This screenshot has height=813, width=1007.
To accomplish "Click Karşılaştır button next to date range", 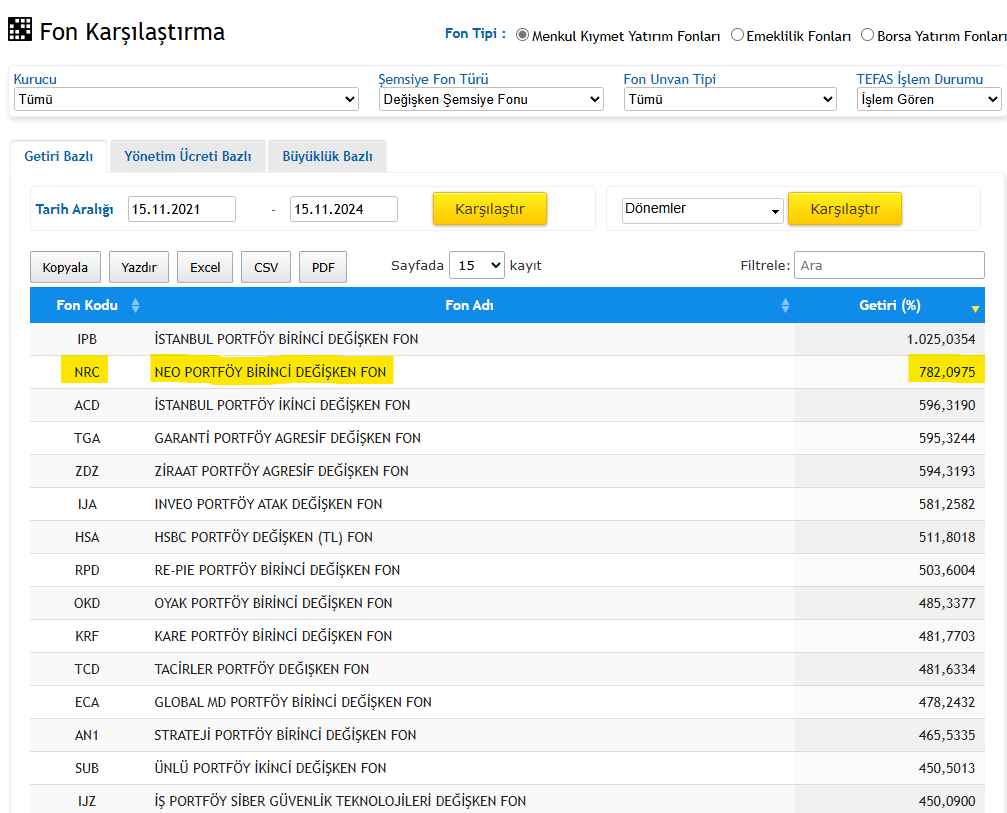I will tap(489, 209).
